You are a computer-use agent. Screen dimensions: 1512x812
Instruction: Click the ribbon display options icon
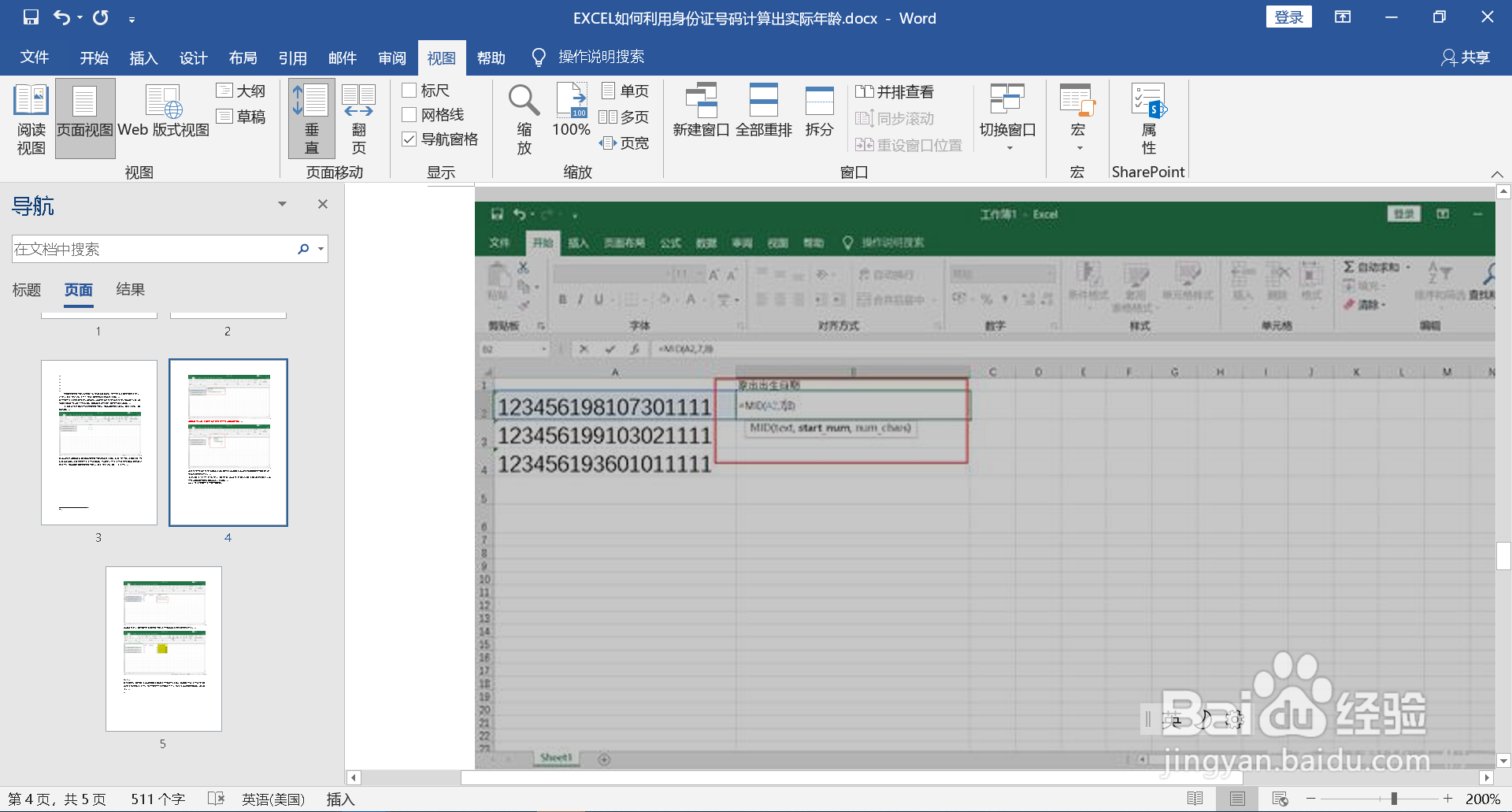(x=1343, y=17)
